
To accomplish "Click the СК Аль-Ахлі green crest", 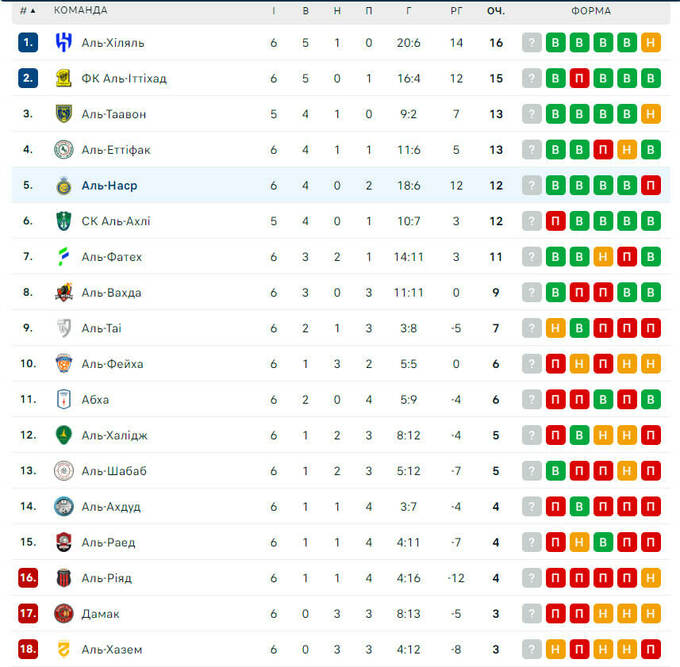I will pyautogui.click(x=64, y=221).
